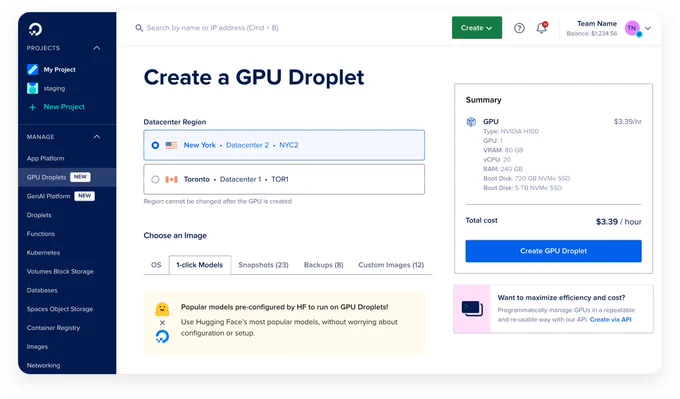Open the notifications bell icon
680x399 pixels.
point(541,28)
